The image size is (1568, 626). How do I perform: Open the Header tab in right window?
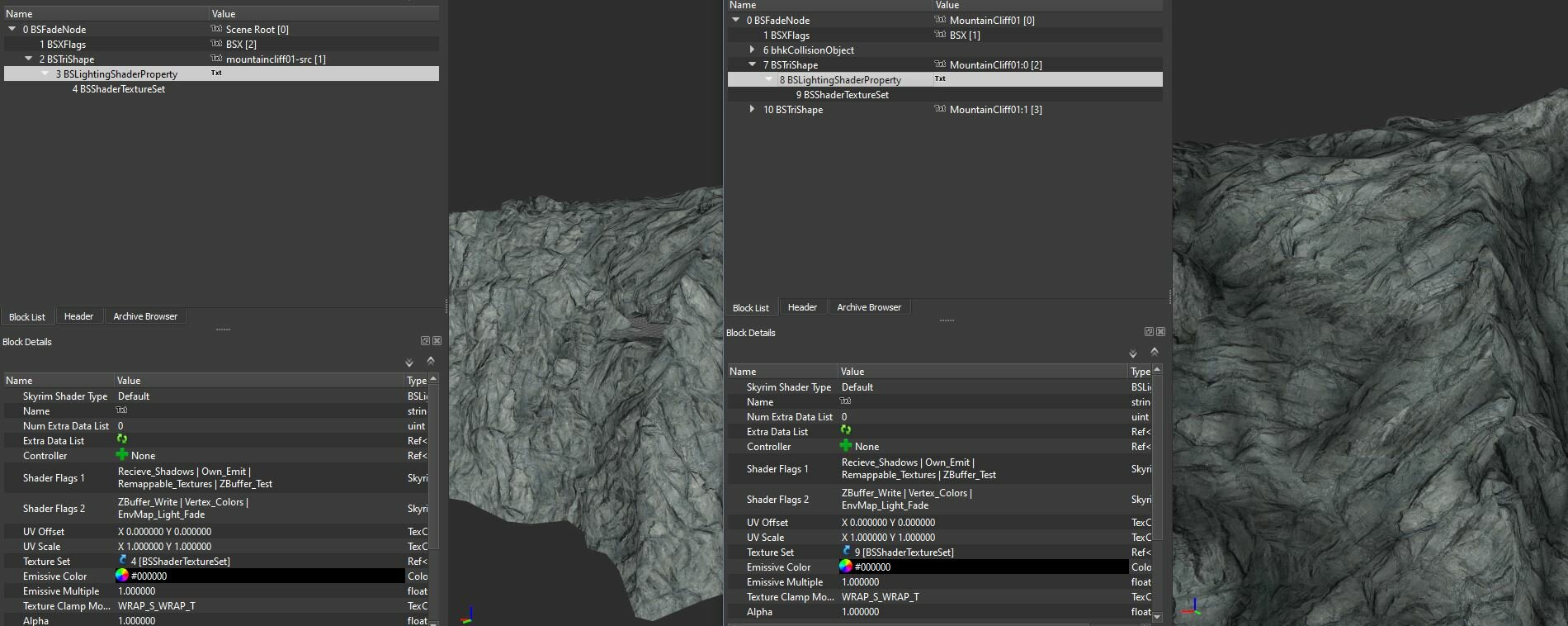click(x=802, y=307)
